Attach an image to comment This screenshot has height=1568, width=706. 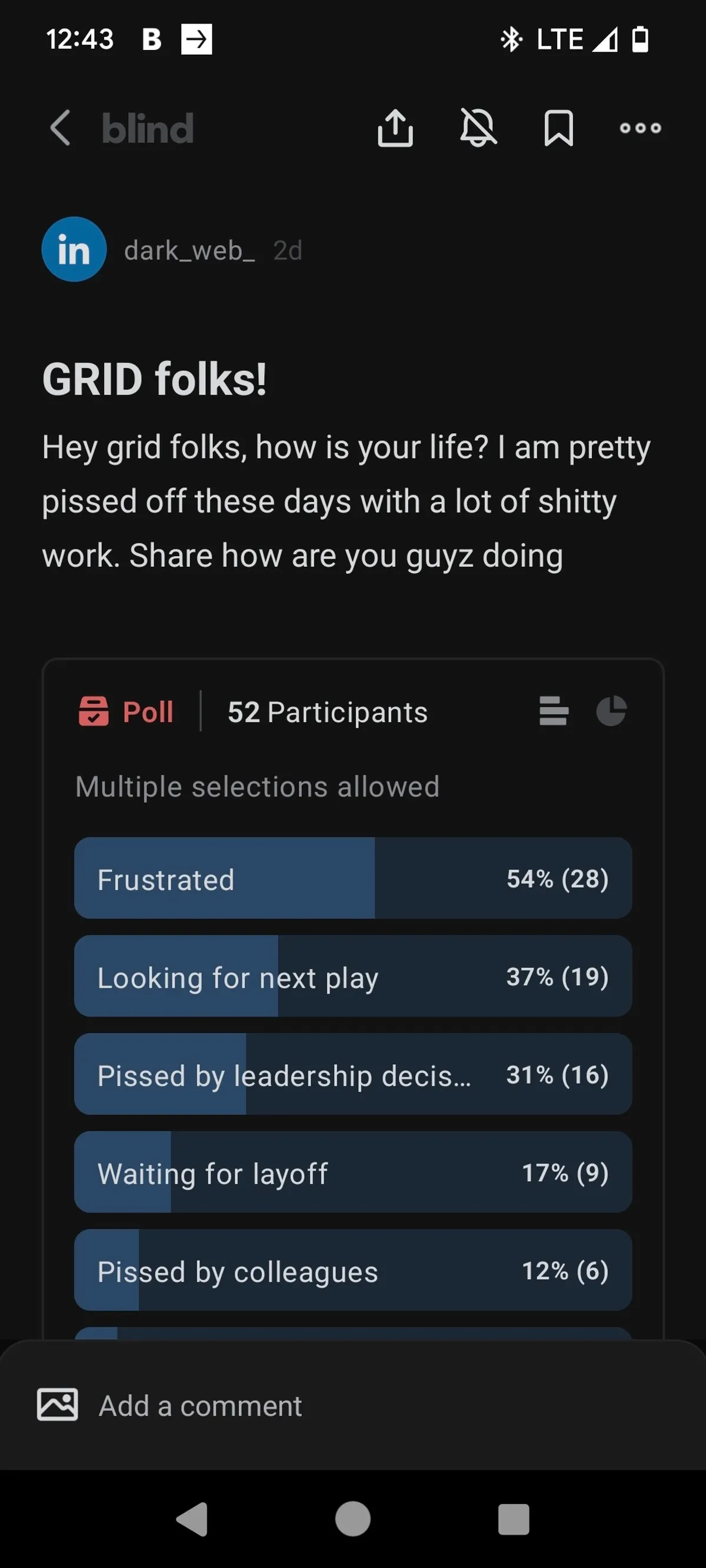[x=57, y=1405]
